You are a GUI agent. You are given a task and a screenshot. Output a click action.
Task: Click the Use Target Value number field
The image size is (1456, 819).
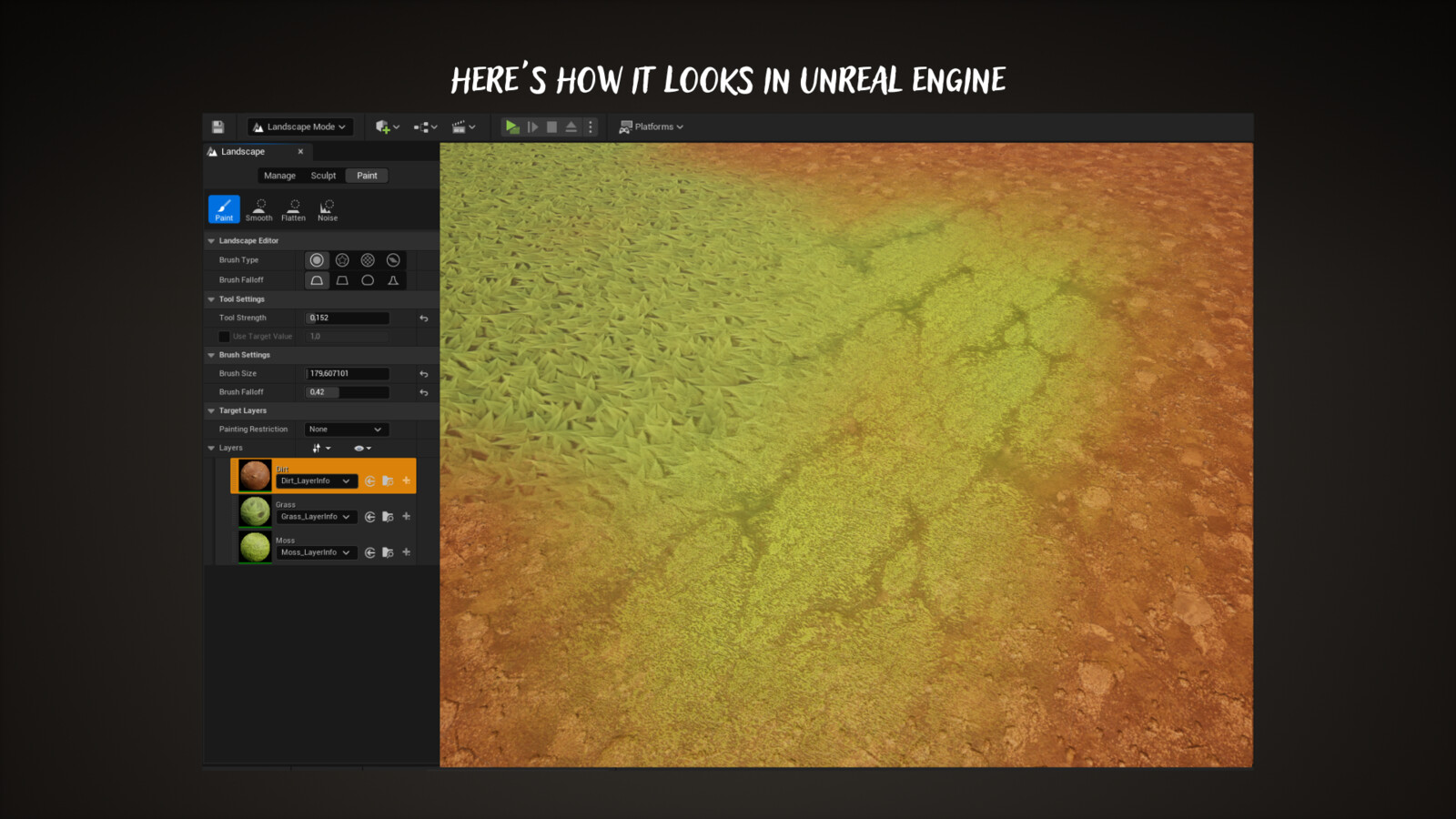(x=348, y=337)
